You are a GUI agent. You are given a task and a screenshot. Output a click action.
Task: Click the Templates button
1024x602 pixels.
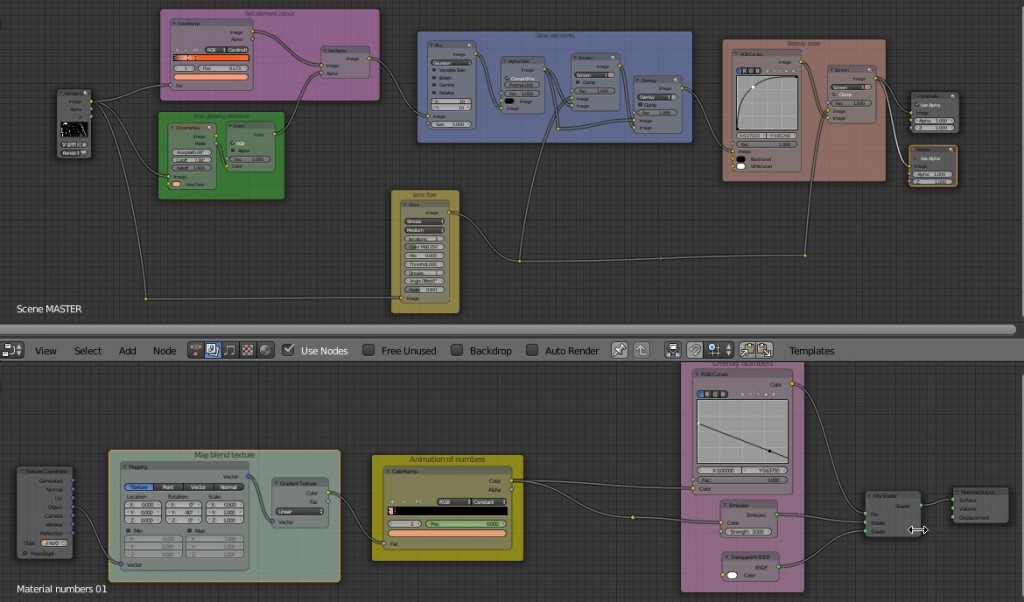point(811,351)
